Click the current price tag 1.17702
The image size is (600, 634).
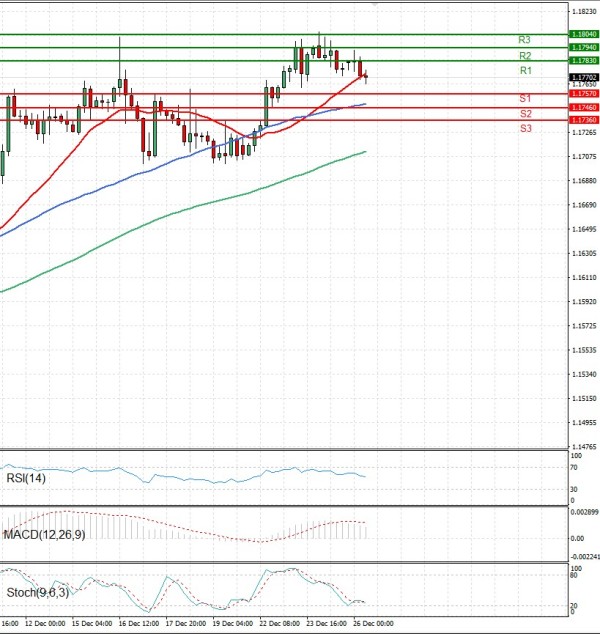pos(583,77)
